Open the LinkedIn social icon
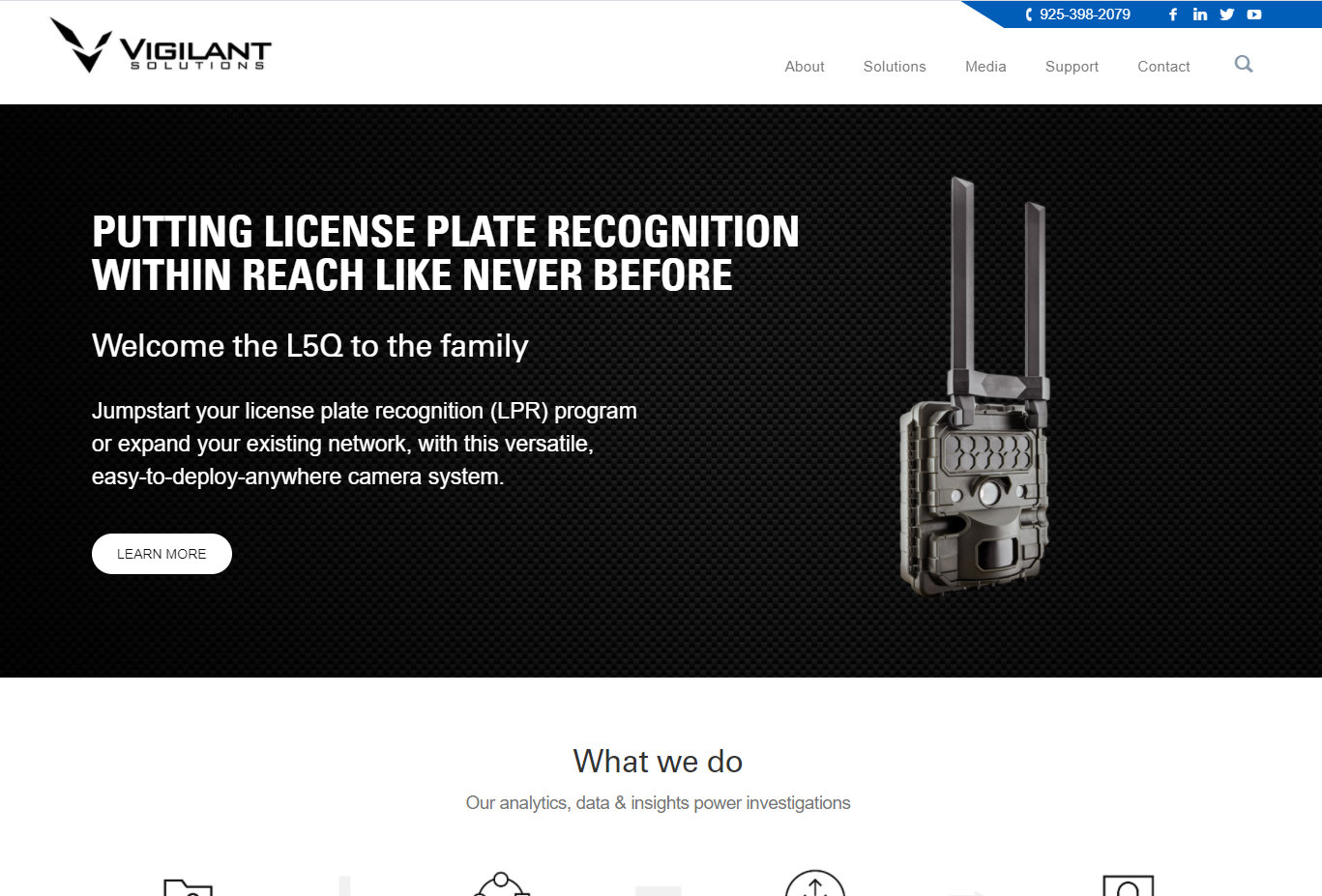This screenshot has width=1322, height=896. click(x=1200, y=14)
